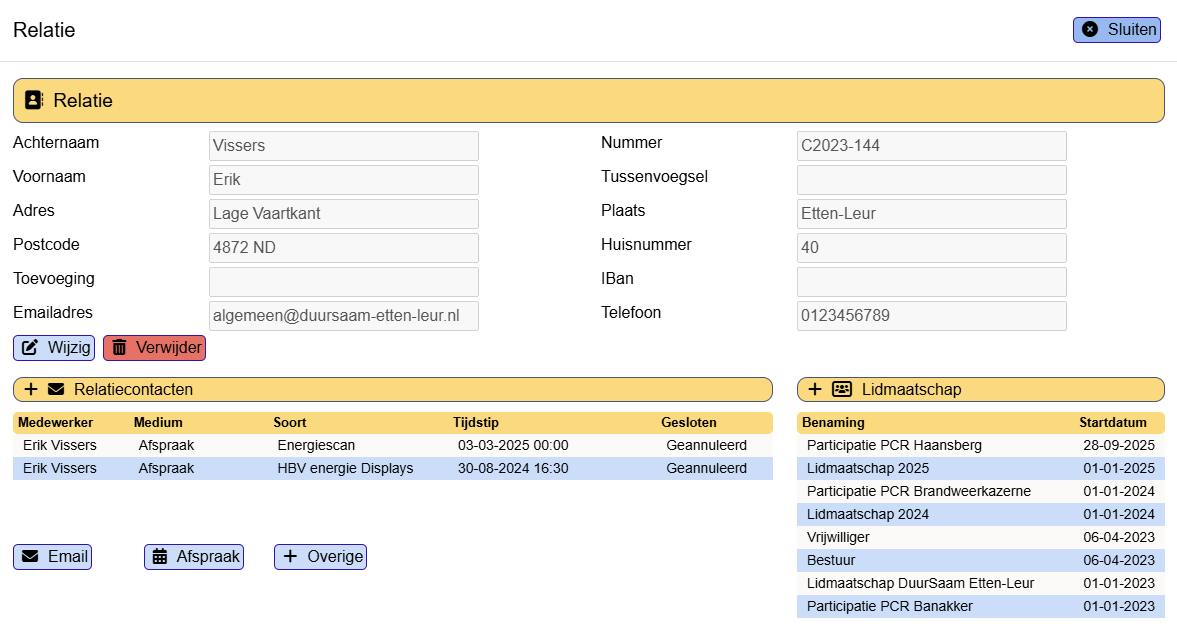Select the Energiescan appointment row
The width and height of the screenshot is (1177, 627).
click(x=392, y=445)
